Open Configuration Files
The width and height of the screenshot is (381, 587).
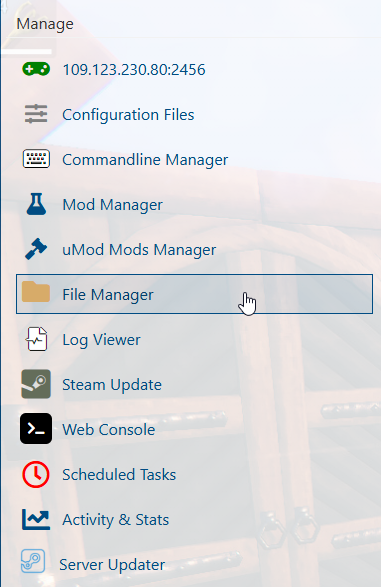[128, 115]
